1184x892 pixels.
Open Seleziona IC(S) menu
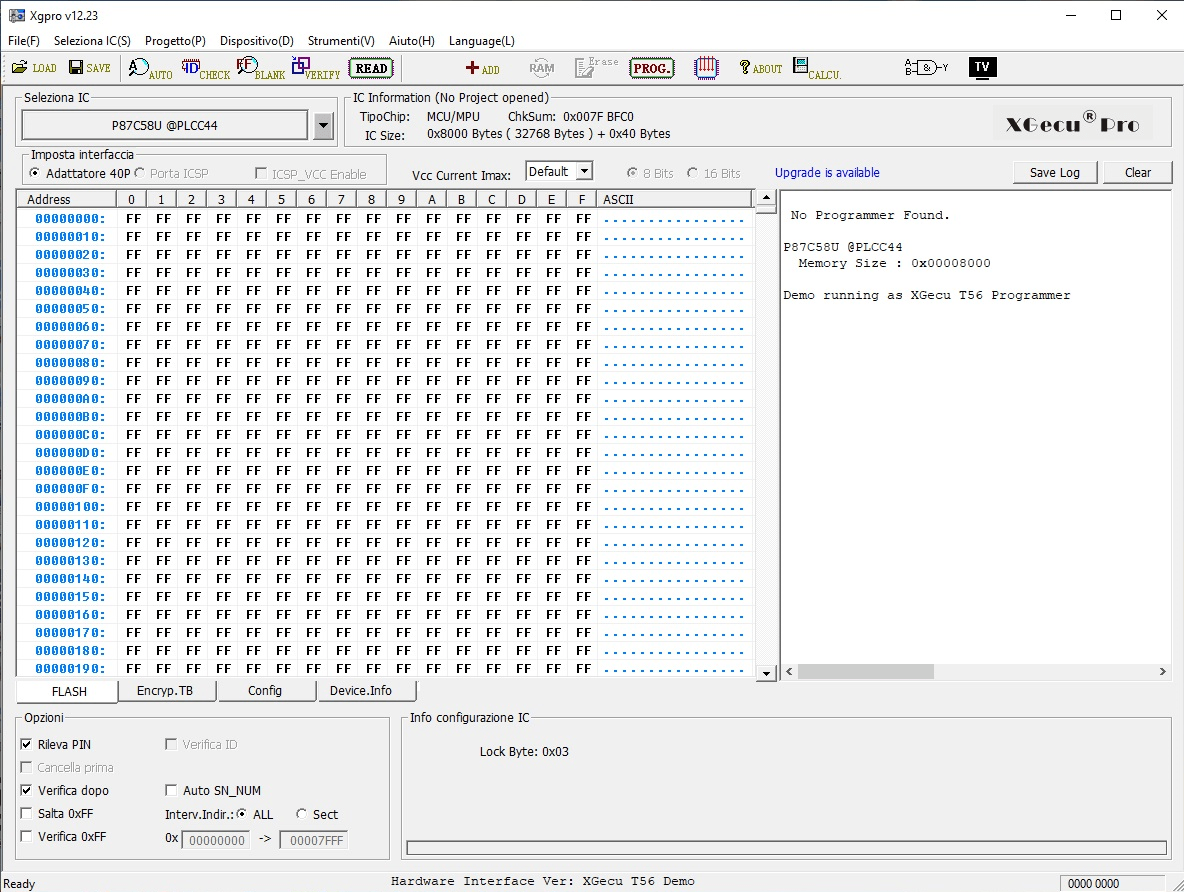[x=92, y=41]
